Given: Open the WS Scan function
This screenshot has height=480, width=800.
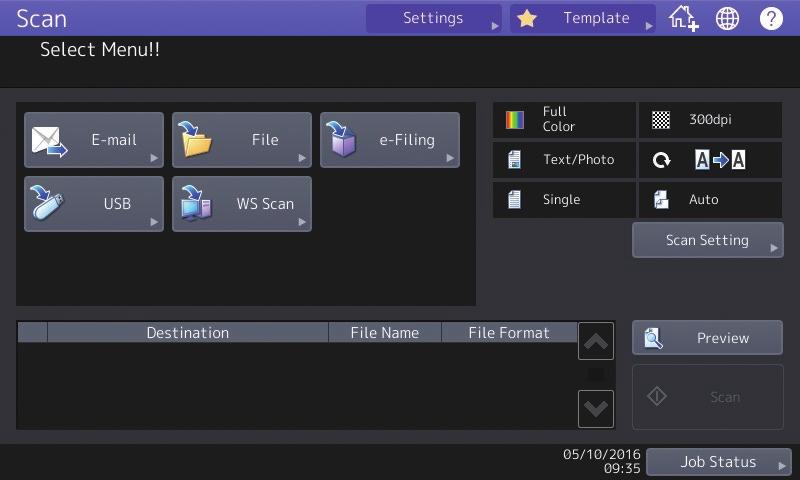Looking at the screenshot, I should [242, 204].
